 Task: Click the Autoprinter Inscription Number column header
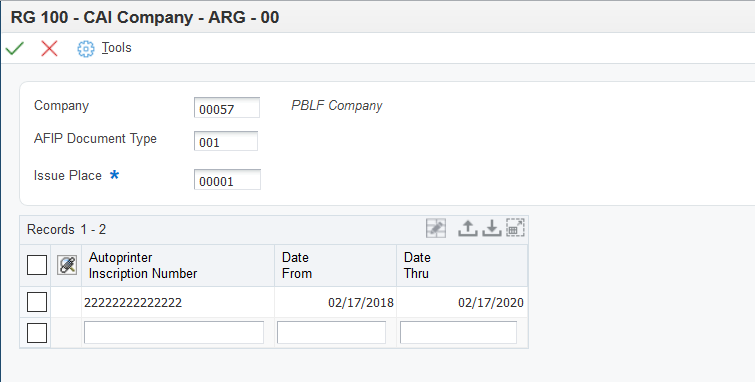pyautogui.click(x=178, y=265)
